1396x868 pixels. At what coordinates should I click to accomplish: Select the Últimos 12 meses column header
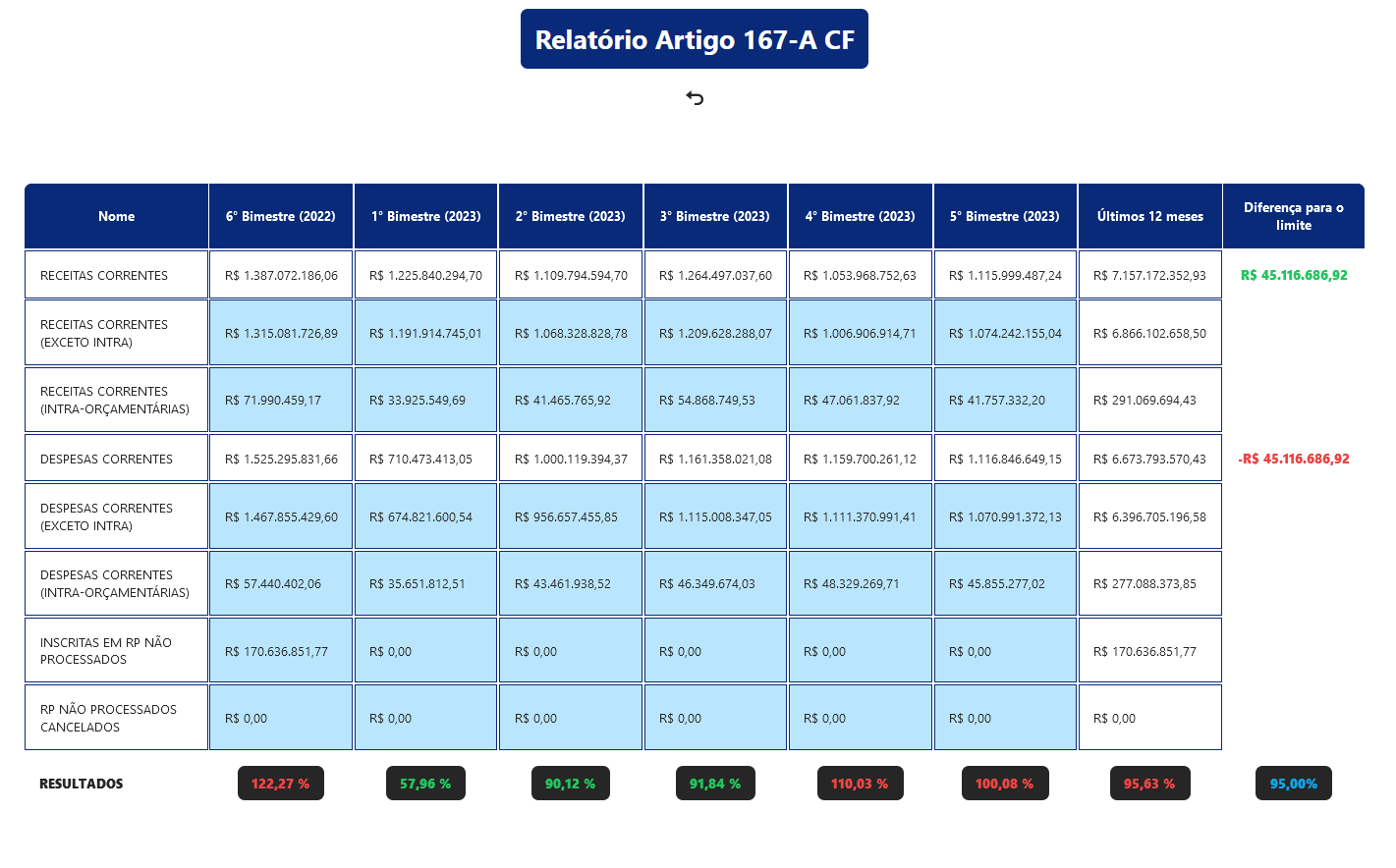[x=1150, y=216]
